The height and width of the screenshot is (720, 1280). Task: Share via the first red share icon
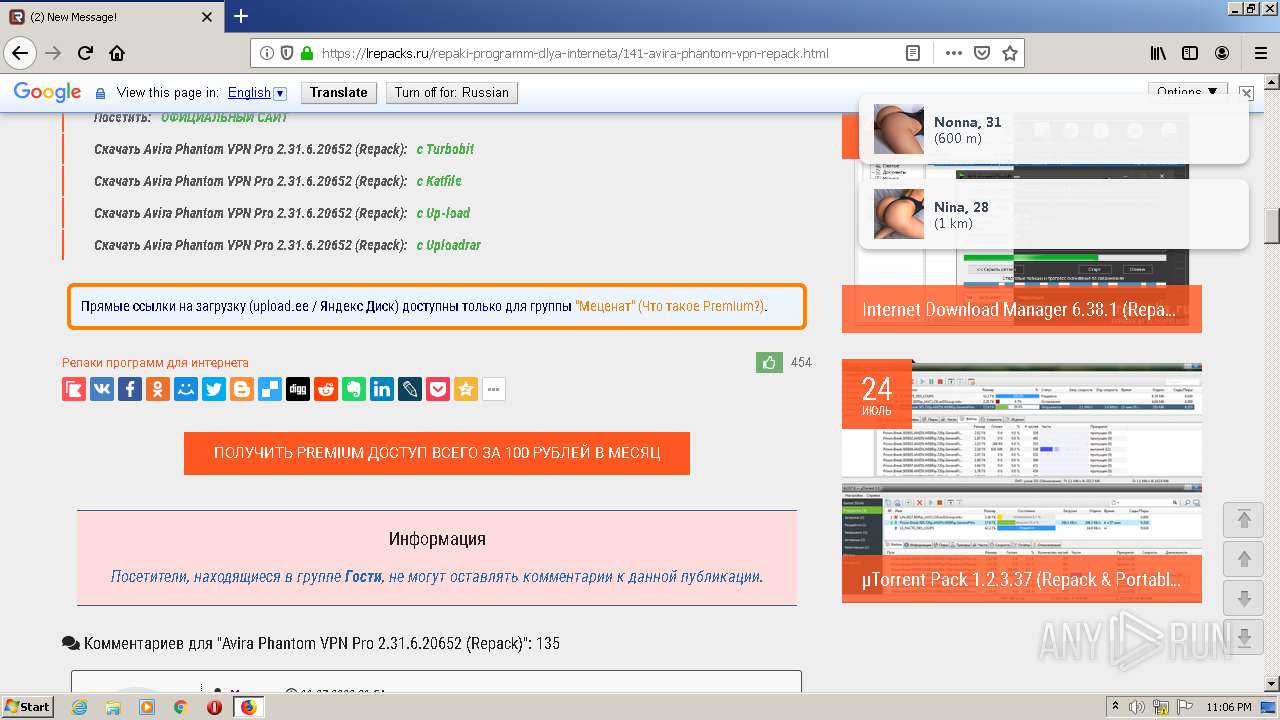point(74,389)
